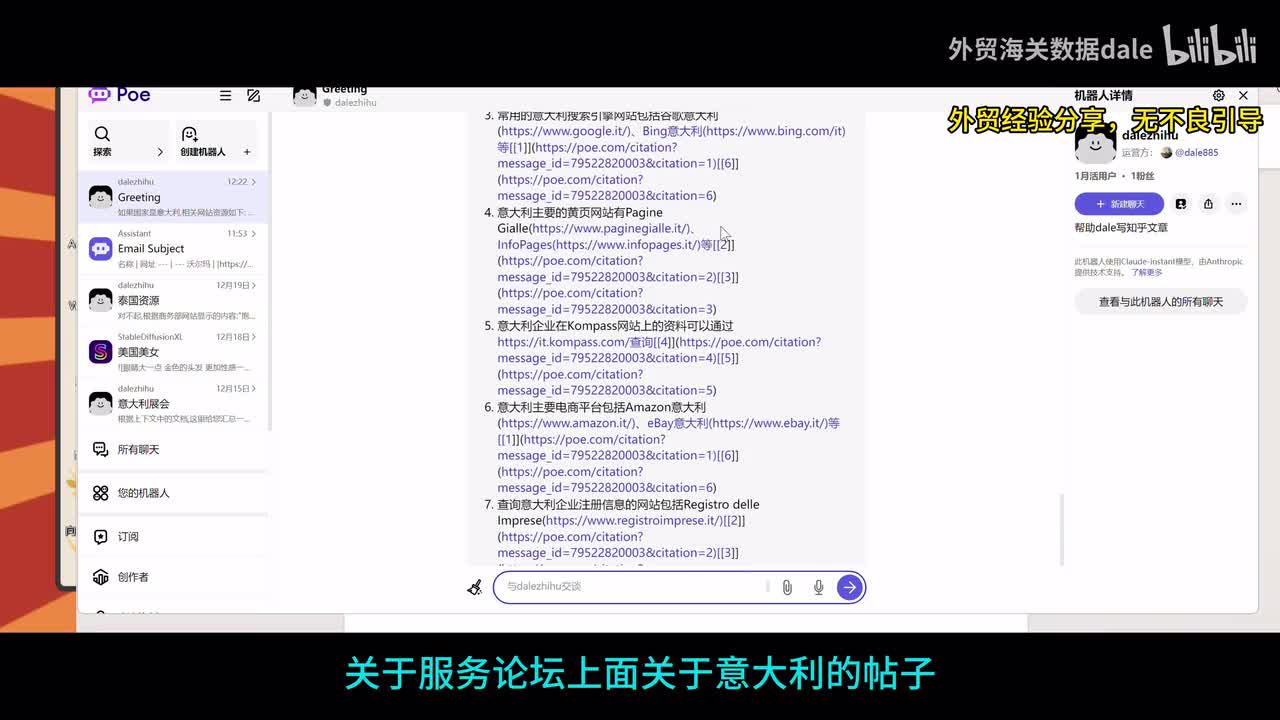Viewport: 1280px width, 720px height.
Task: Click the settings gear in 机器人详情 panel
Action: [1218, 95]
